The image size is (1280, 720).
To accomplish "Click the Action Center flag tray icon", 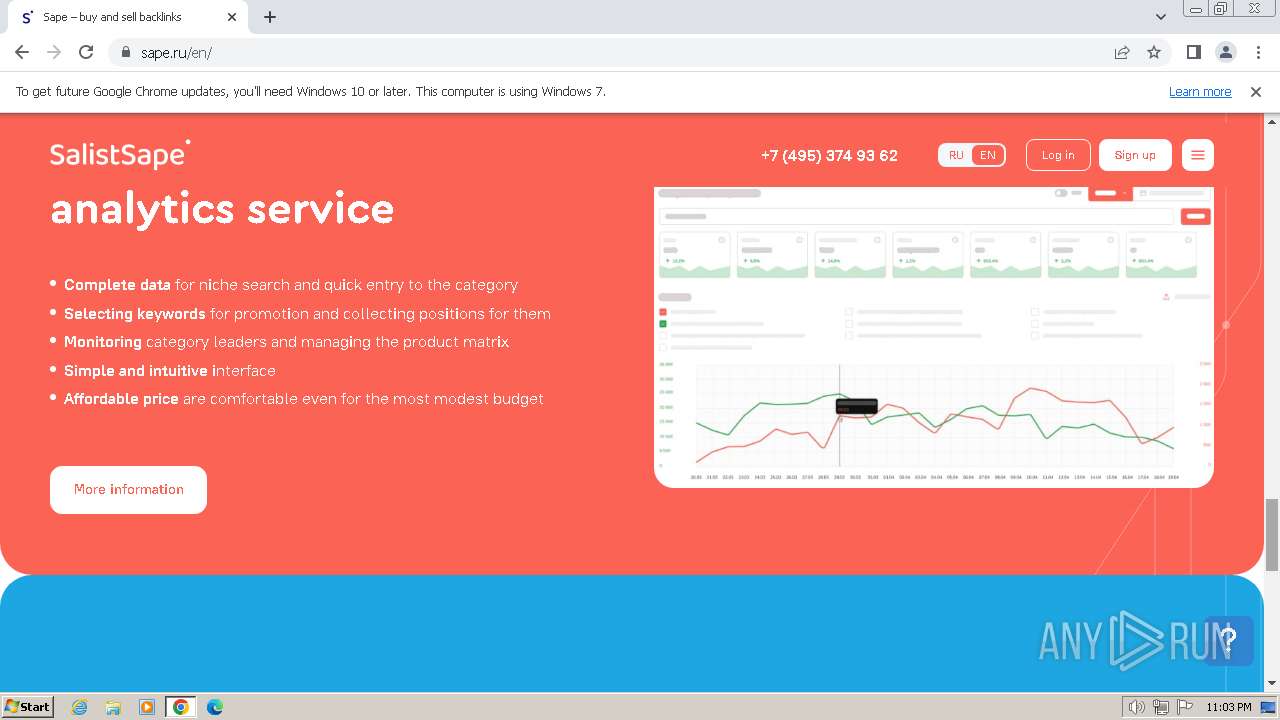I will click(1185, 707).
